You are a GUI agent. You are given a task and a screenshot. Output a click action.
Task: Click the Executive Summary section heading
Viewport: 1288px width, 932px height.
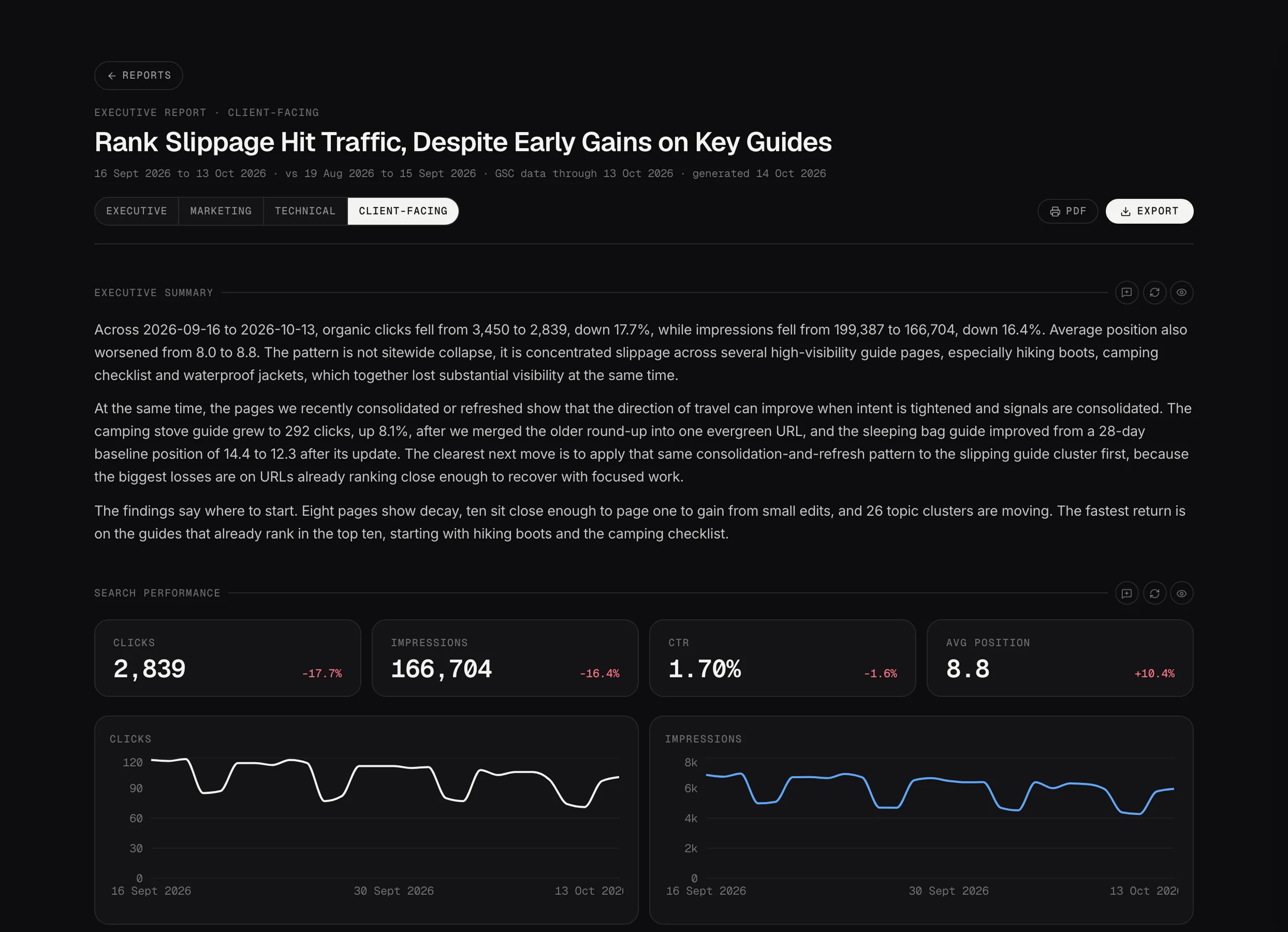(x=153, y=293)
